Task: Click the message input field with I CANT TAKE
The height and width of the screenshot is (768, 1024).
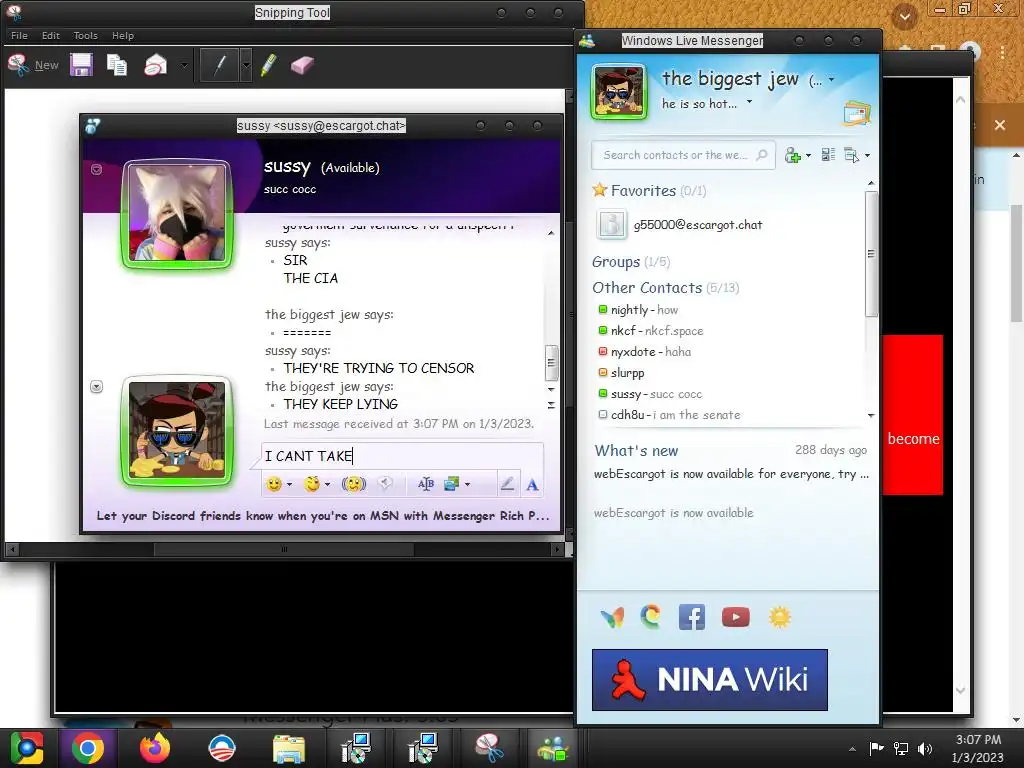Action: (402, 456)
